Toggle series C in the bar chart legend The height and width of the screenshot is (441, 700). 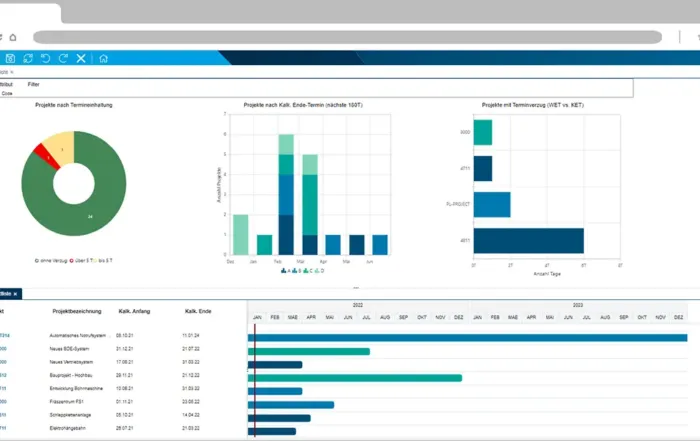308,271
